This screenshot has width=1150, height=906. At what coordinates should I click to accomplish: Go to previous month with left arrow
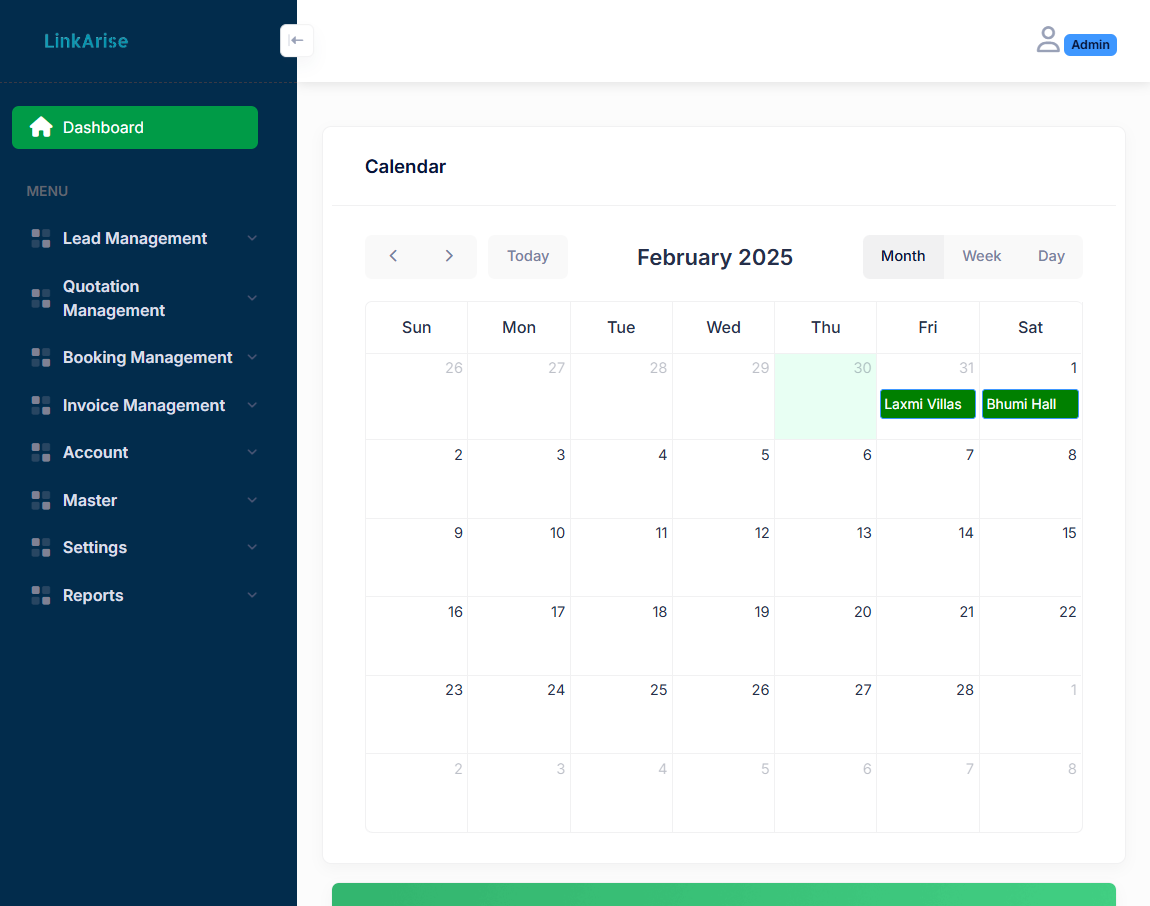point(393,256)
